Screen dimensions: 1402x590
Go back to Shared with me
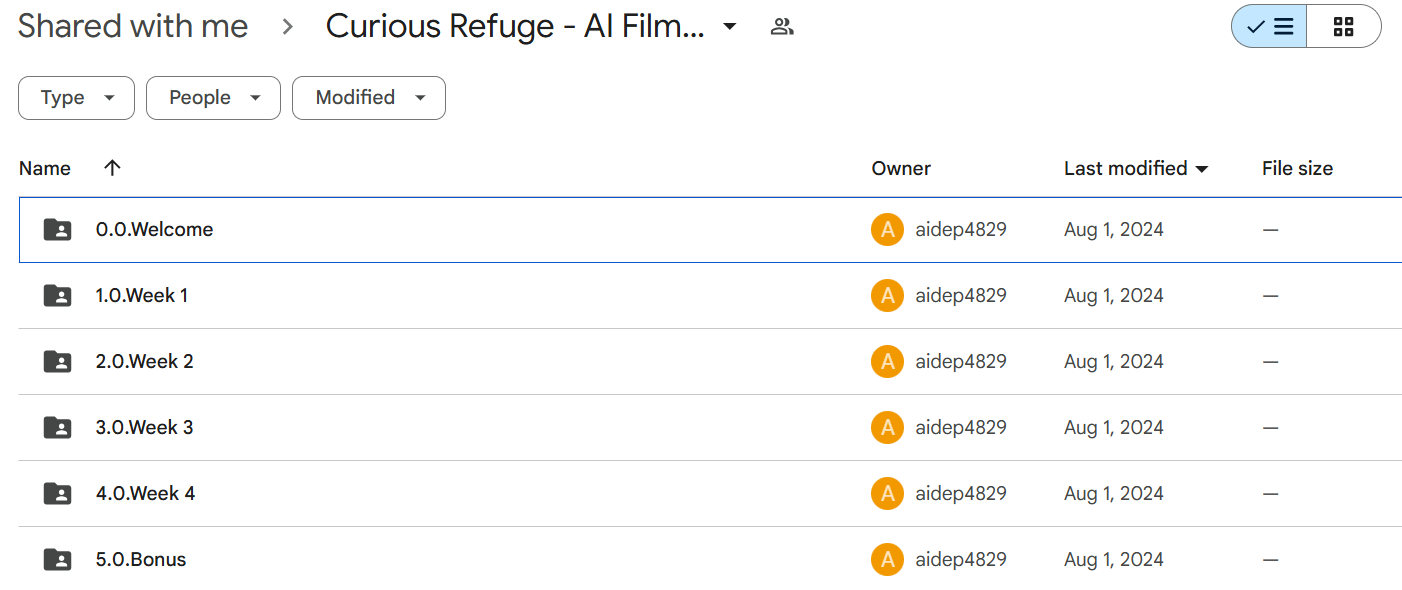133,27
